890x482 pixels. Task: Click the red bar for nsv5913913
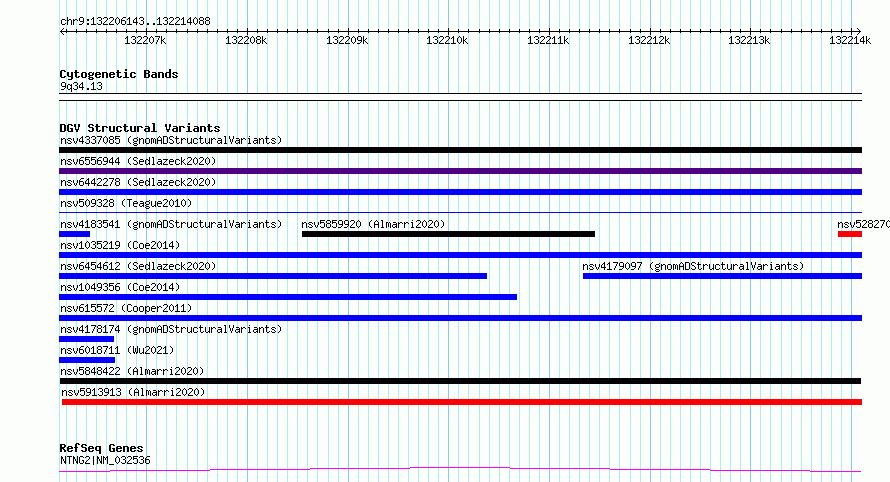point(462,402)
